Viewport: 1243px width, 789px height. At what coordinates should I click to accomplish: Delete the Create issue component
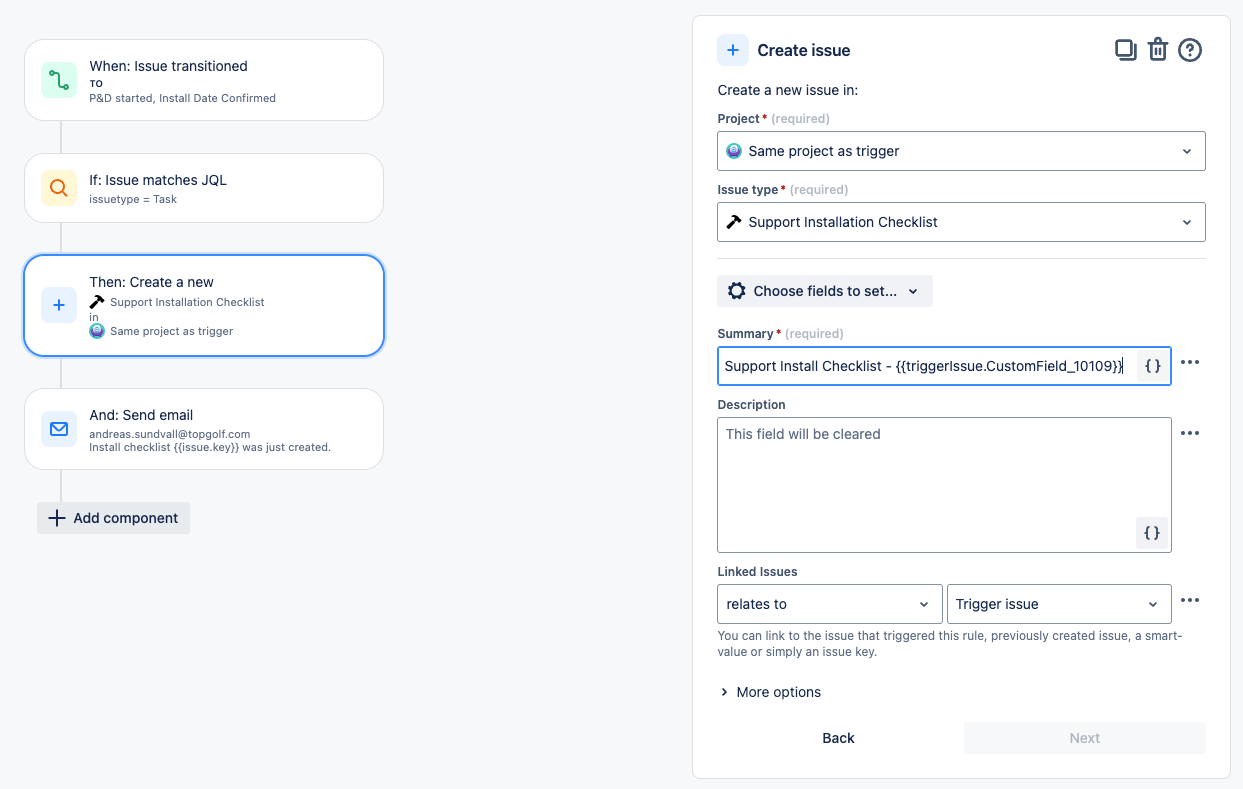click(x=1158, y=50)
